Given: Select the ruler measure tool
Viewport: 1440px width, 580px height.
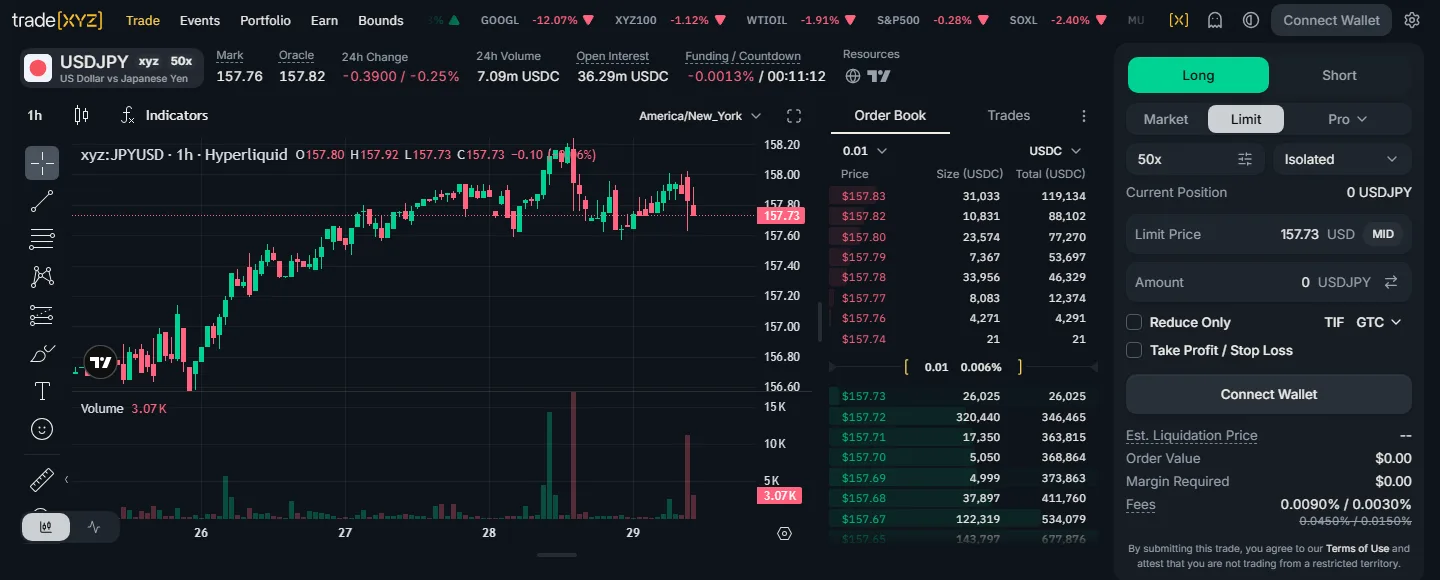Looking at the screenshot, I should coord(42,480).
